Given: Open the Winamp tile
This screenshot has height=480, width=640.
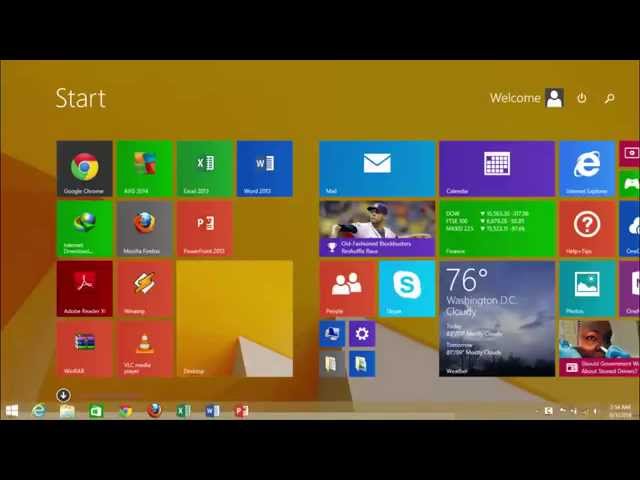Looking at the screenshot, I should [144, 289].
